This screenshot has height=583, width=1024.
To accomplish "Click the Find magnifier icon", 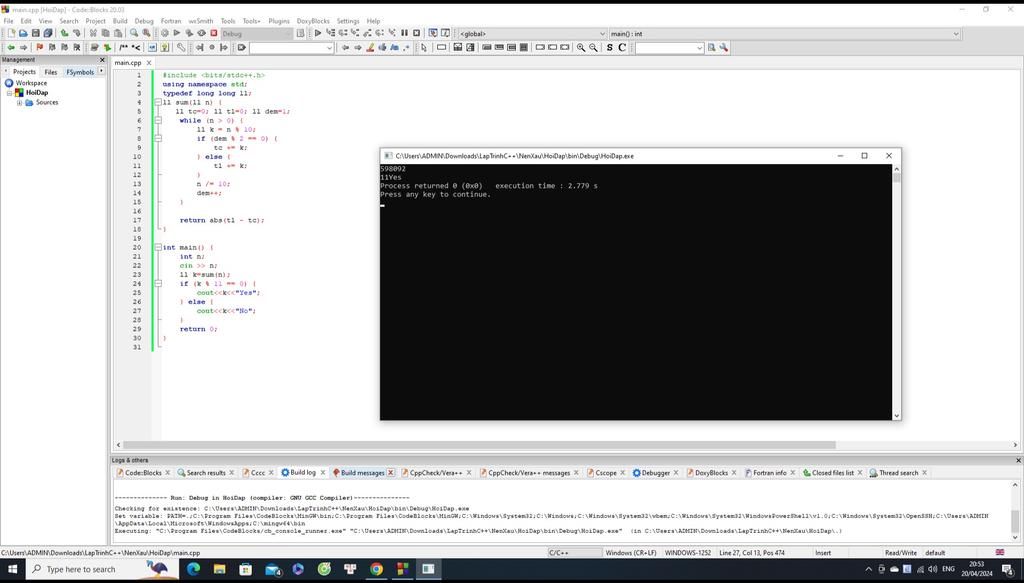I will [134, 33].
